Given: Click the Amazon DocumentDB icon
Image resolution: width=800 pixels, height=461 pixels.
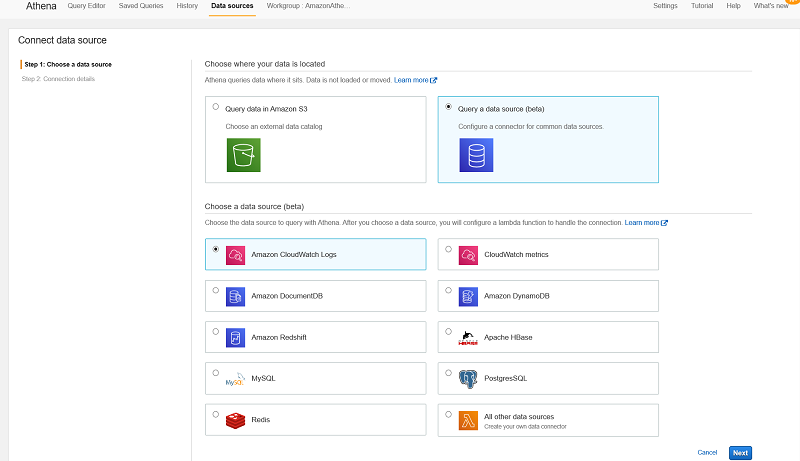Looking at the screenshot, I should 235,296.
